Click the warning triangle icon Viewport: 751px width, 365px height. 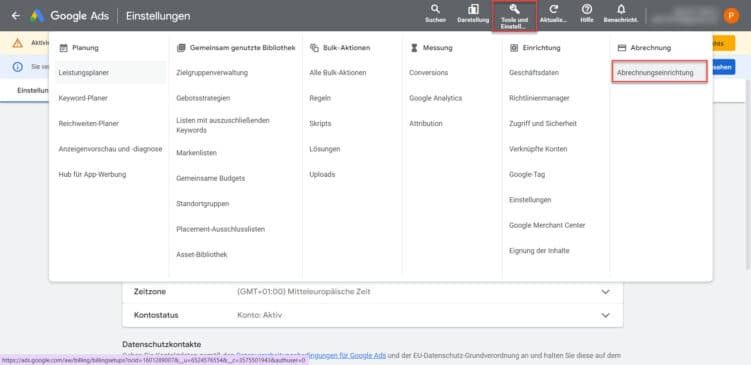(18, 43)
